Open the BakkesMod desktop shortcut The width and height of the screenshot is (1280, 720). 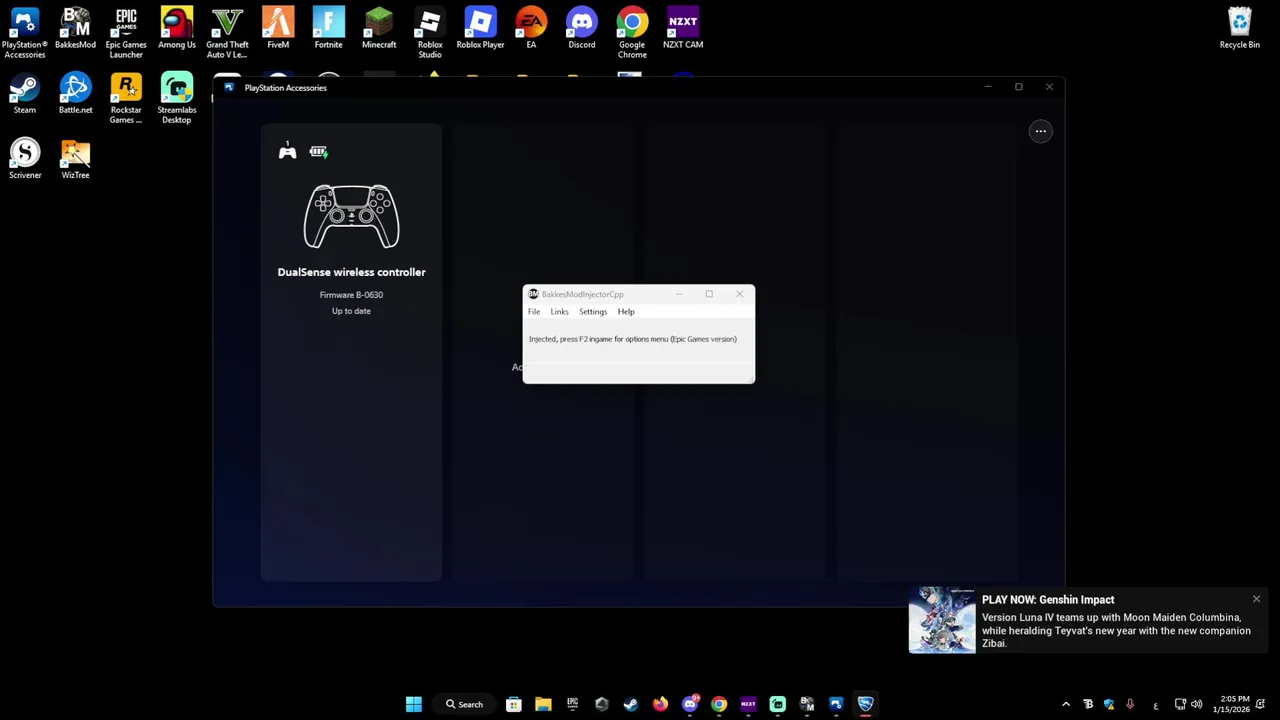pyautogui.click(x=75, y=28)
